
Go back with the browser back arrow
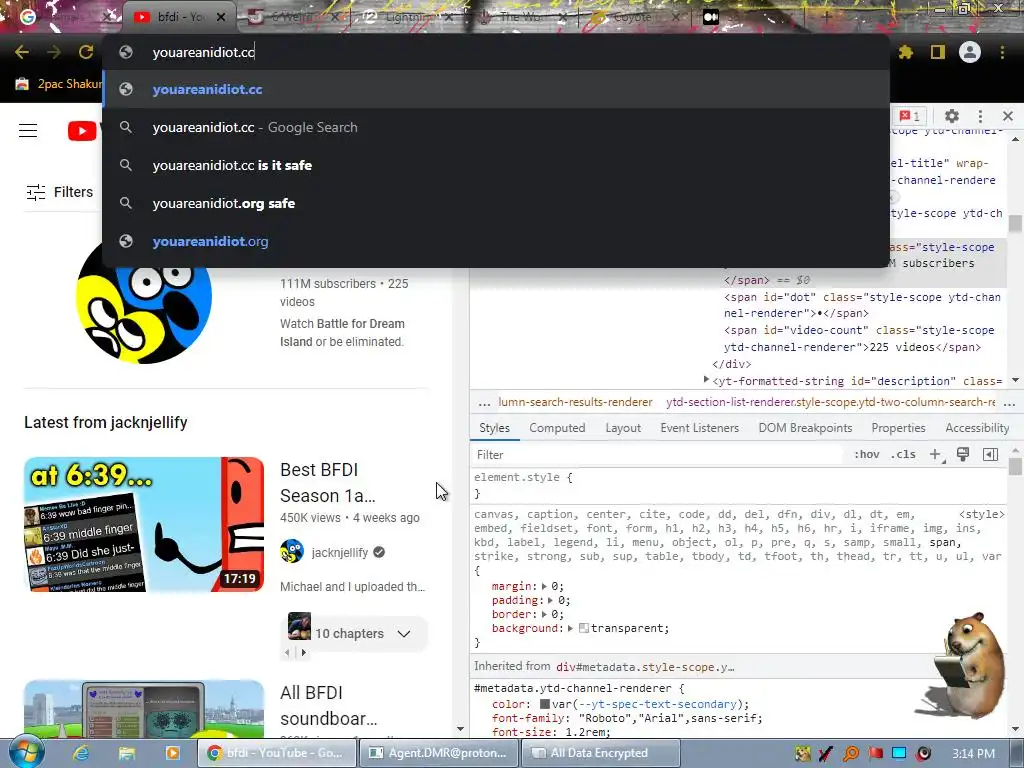22,52
